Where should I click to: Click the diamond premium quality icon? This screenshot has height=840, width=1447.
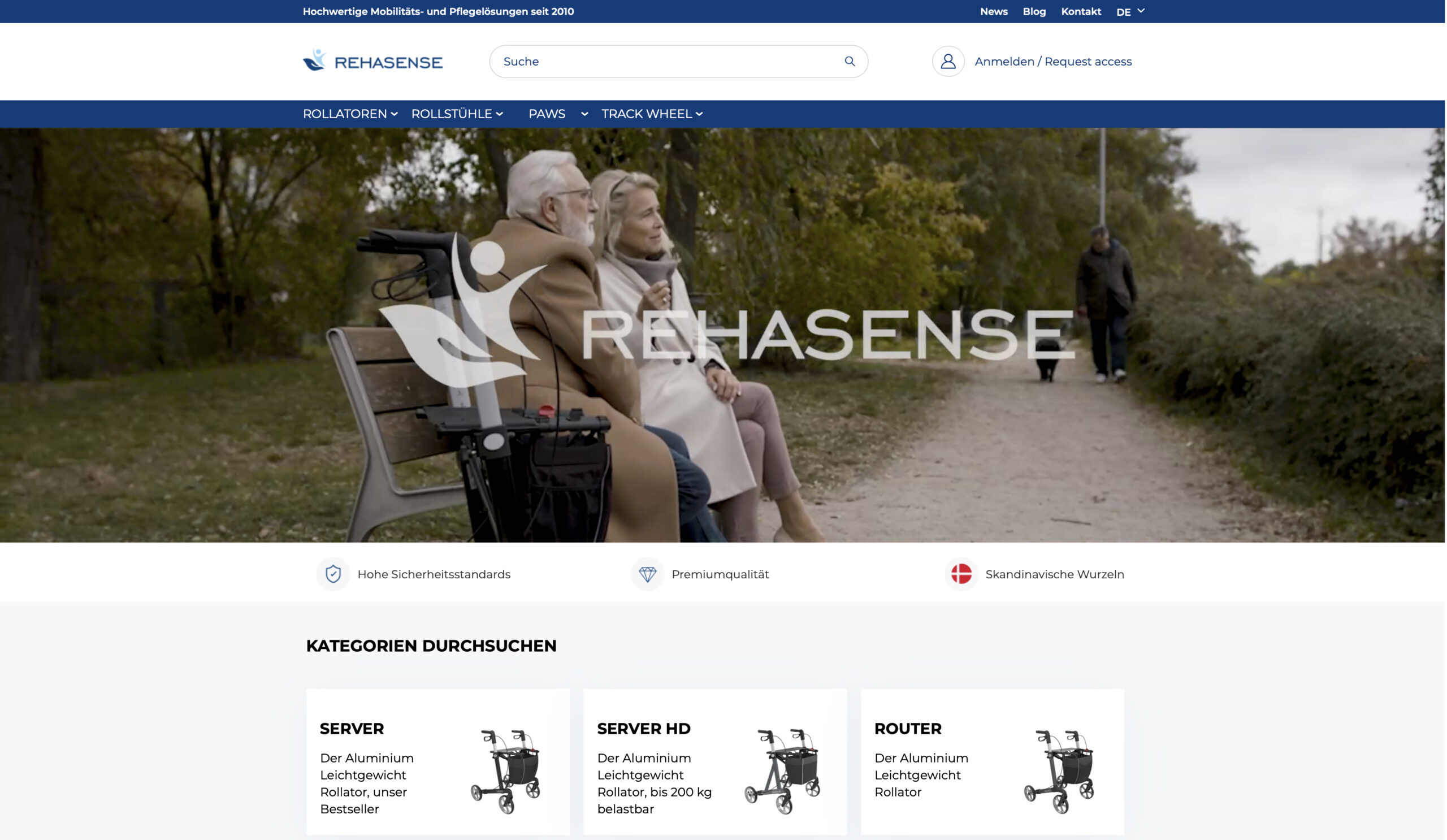point(647,574)
